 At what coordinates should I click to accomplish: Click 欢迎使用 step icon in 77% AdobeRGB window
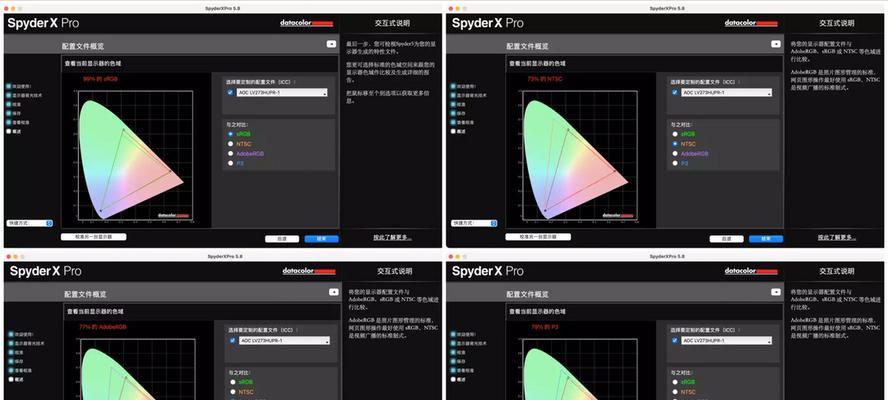click(x=11, y=334)
